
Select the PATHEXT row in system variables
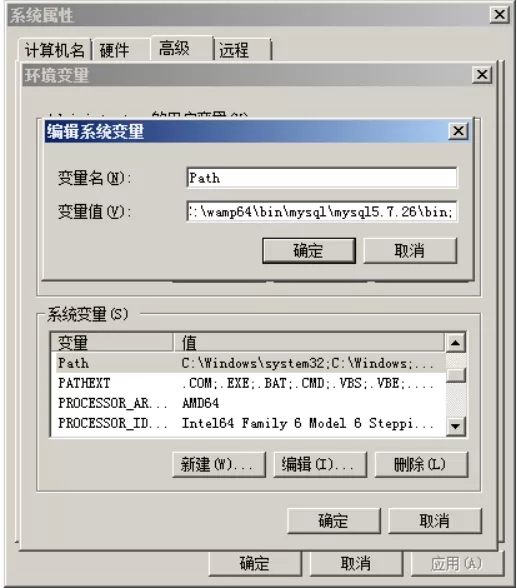(x=247, y=383)
